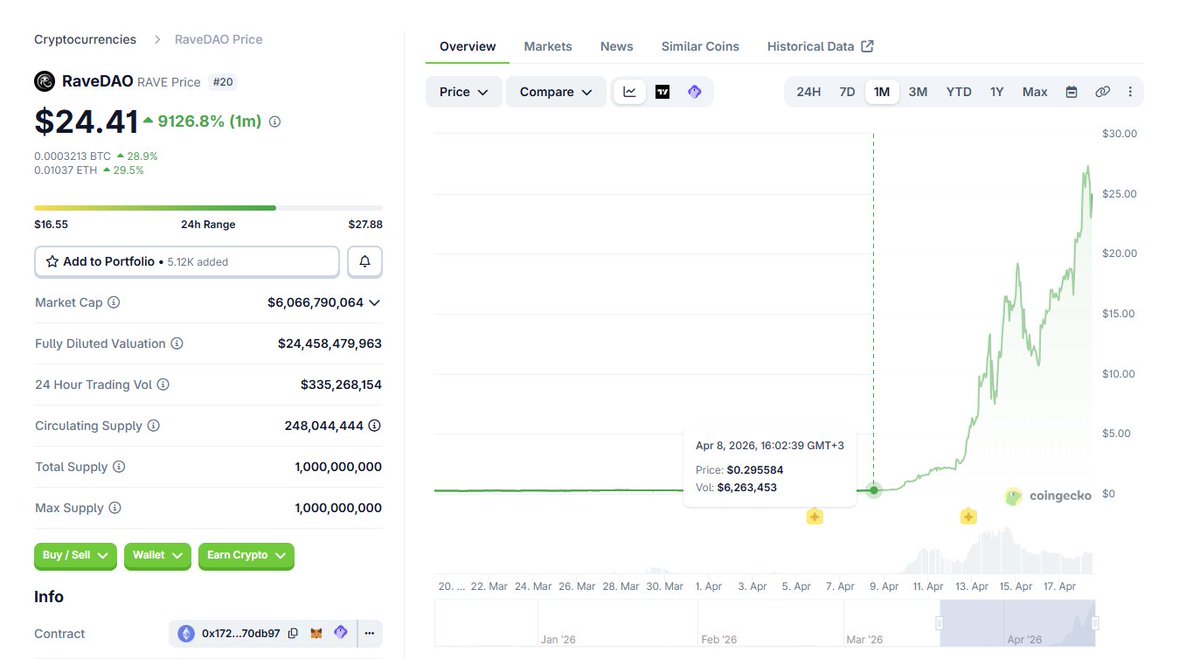Click the $24.41 price value
Image resolution: width=1200 pixels, height=659 pixels.
pyautogui.click(x=86, y=122)
